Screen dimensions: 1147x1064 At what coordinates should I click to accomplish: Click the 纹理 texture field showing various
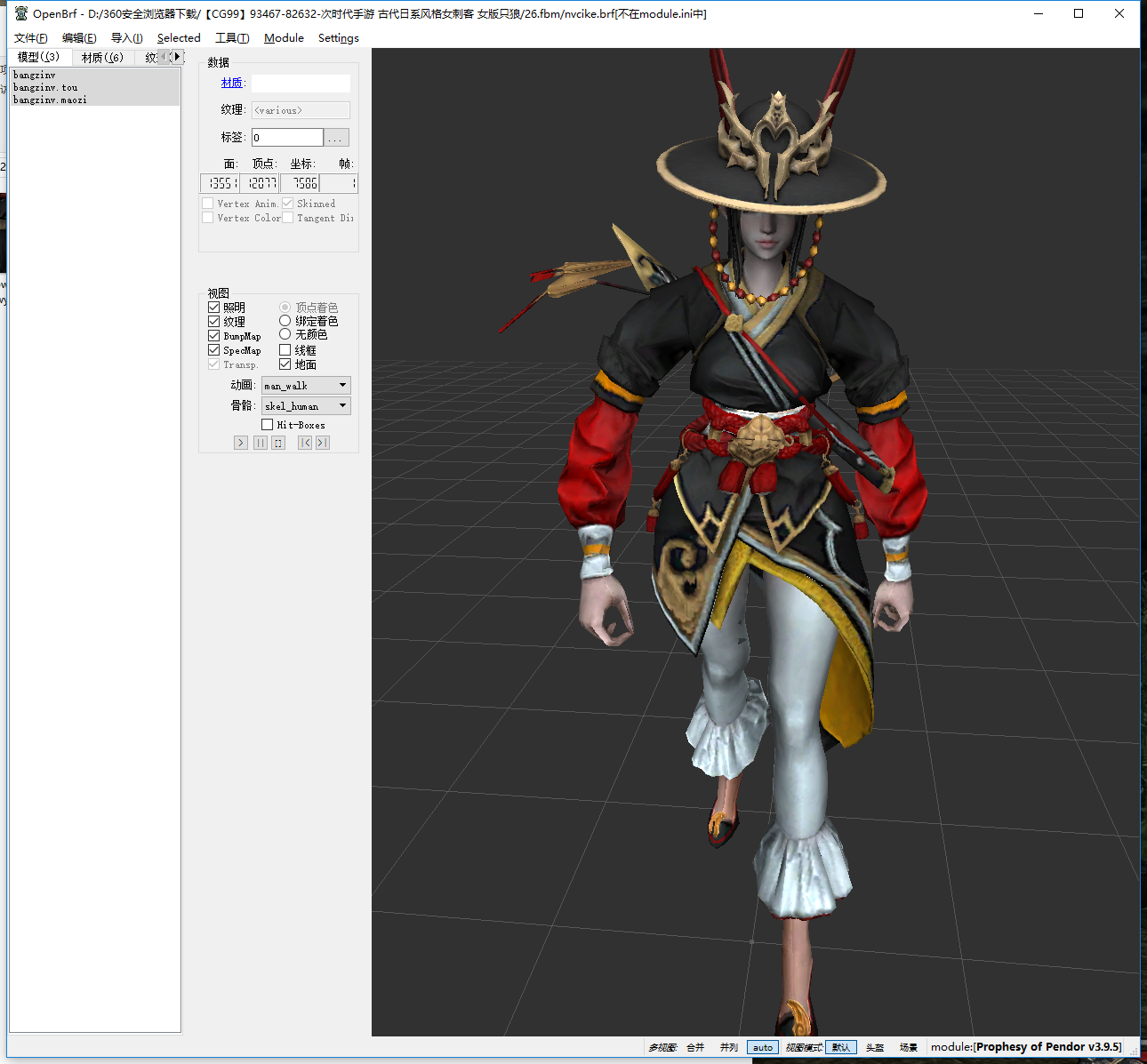point(301,110)
